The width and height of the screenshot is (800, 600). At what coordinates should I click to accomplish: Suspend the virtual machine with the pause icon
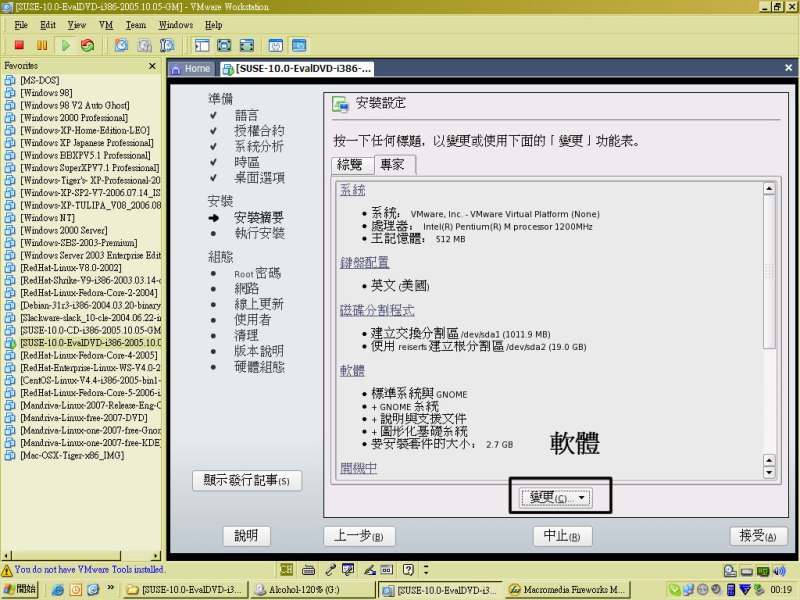pos(42,45)
